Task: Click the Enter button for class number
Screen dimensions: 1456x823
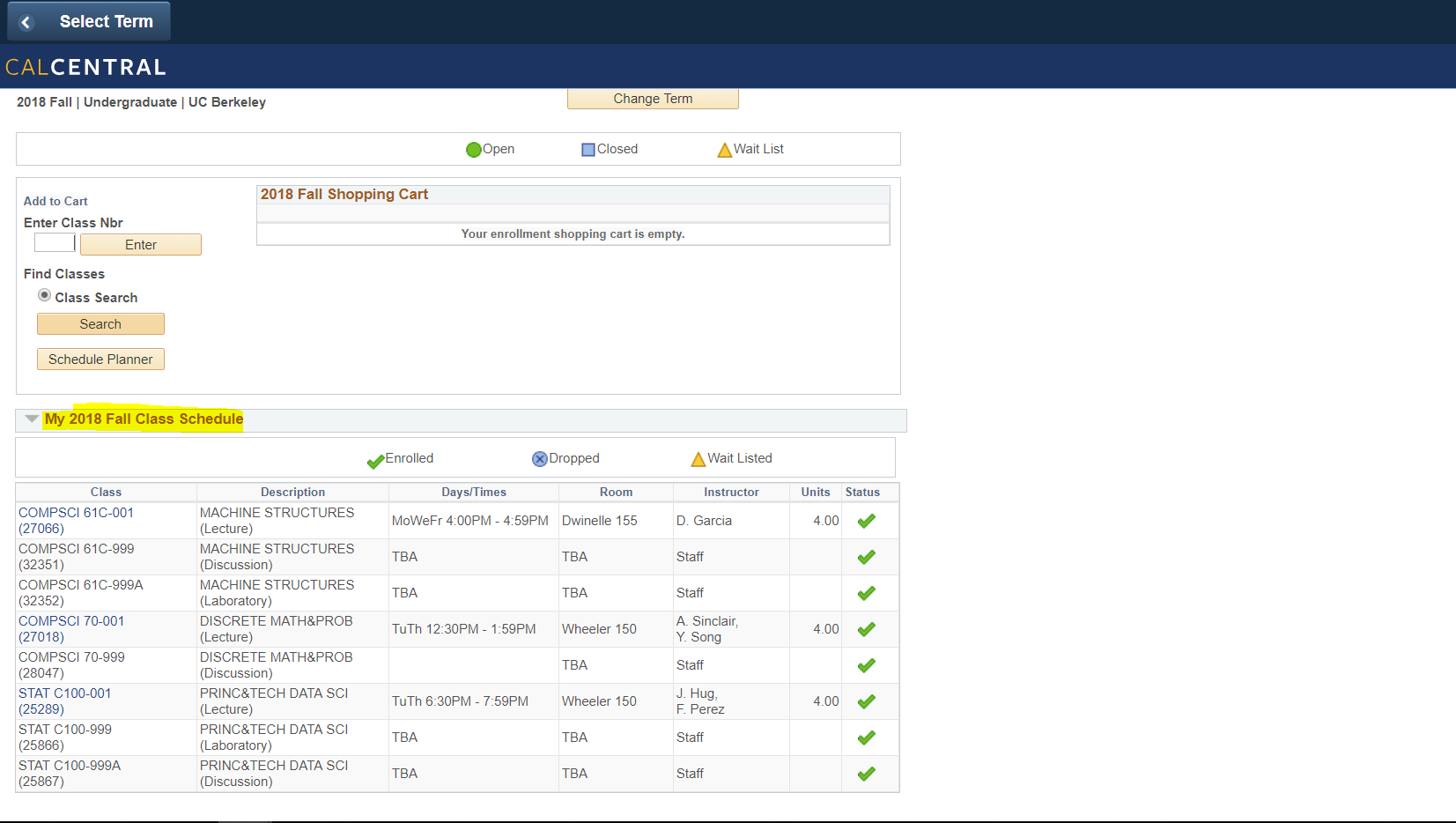Action: point(141,245)
